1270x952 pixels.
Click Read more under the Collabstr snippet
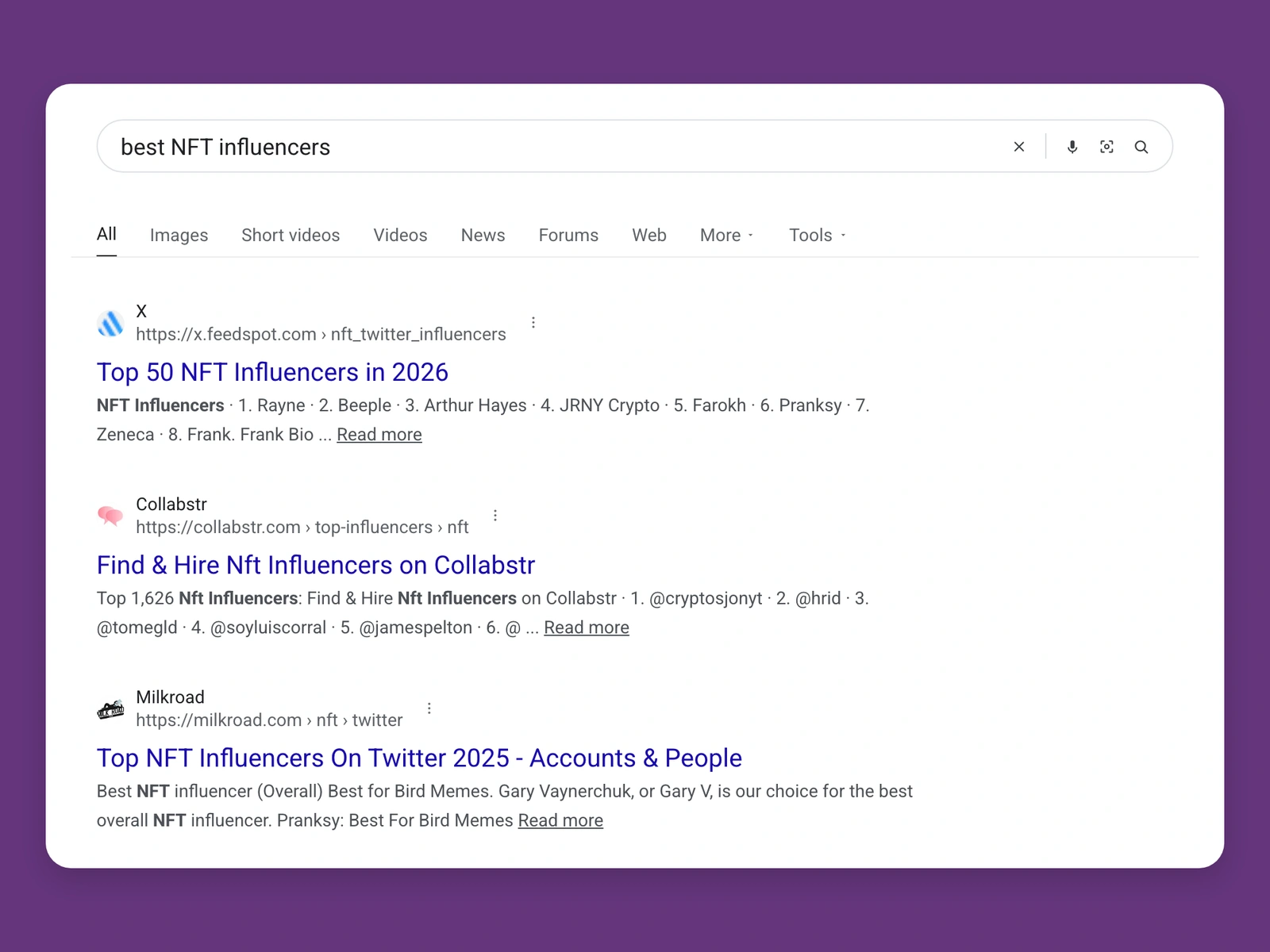tap(587, 628)
